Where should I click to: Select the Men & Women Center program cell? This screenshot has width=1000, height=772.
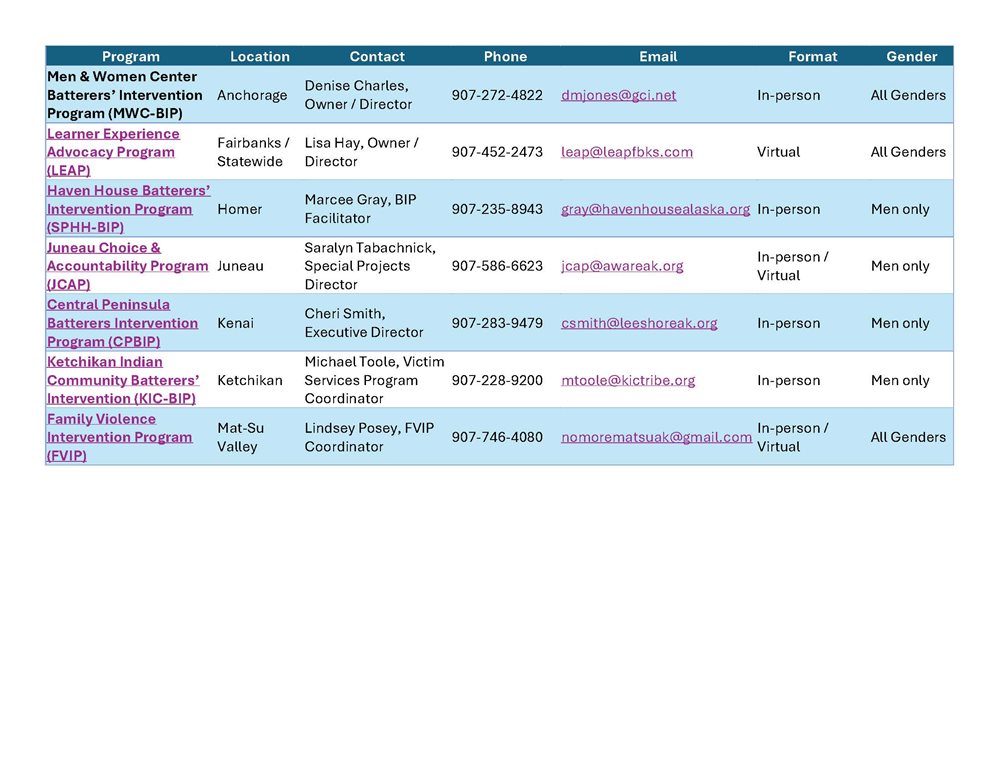(x=124, y=95)
